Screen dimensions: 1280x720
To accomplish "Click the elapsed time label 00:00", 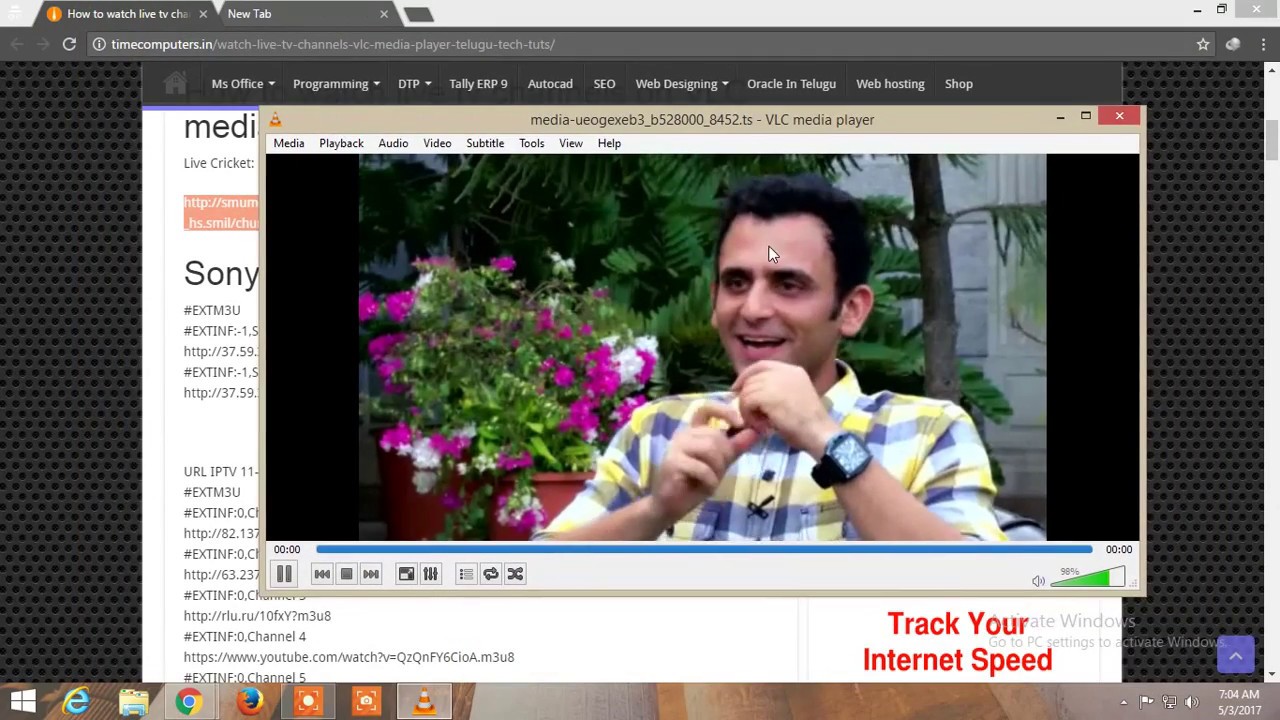I will coord(287,549).
